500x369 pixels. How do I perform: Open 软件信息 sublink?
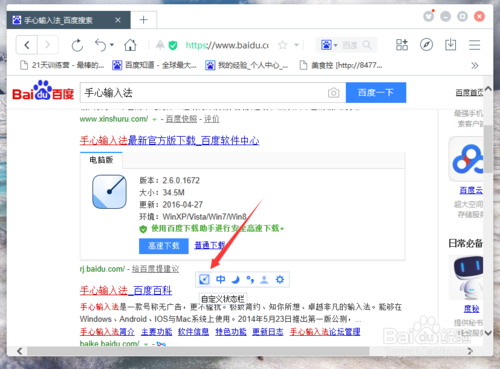tap(193, 332)
